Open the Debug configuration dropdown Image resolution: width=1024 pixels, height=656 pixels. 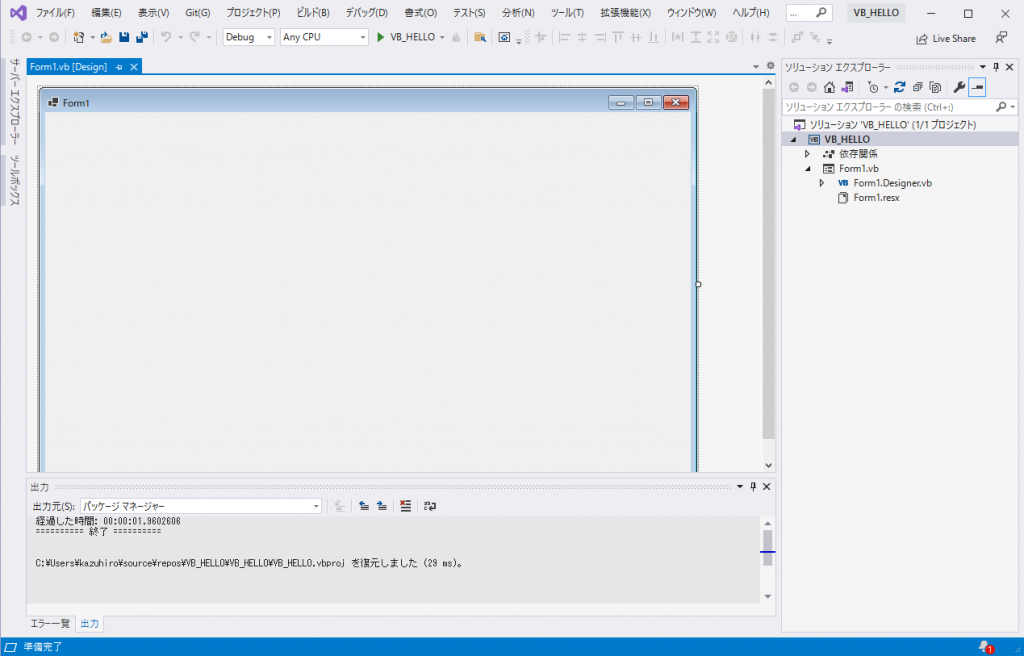tap(248, 37)
